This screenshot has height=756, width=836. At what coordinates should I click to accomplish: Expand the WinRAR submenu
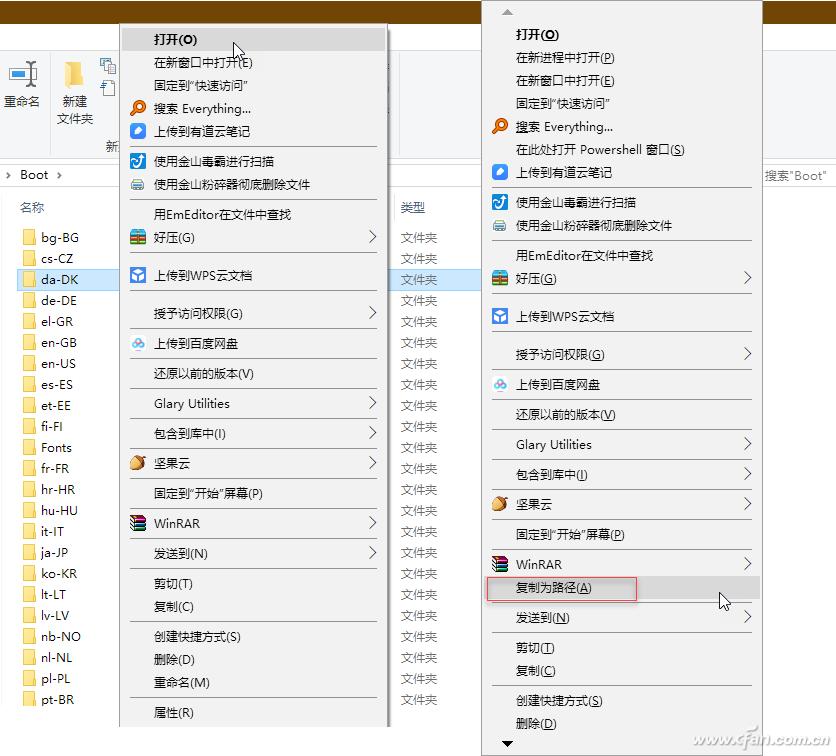(185, 524)
